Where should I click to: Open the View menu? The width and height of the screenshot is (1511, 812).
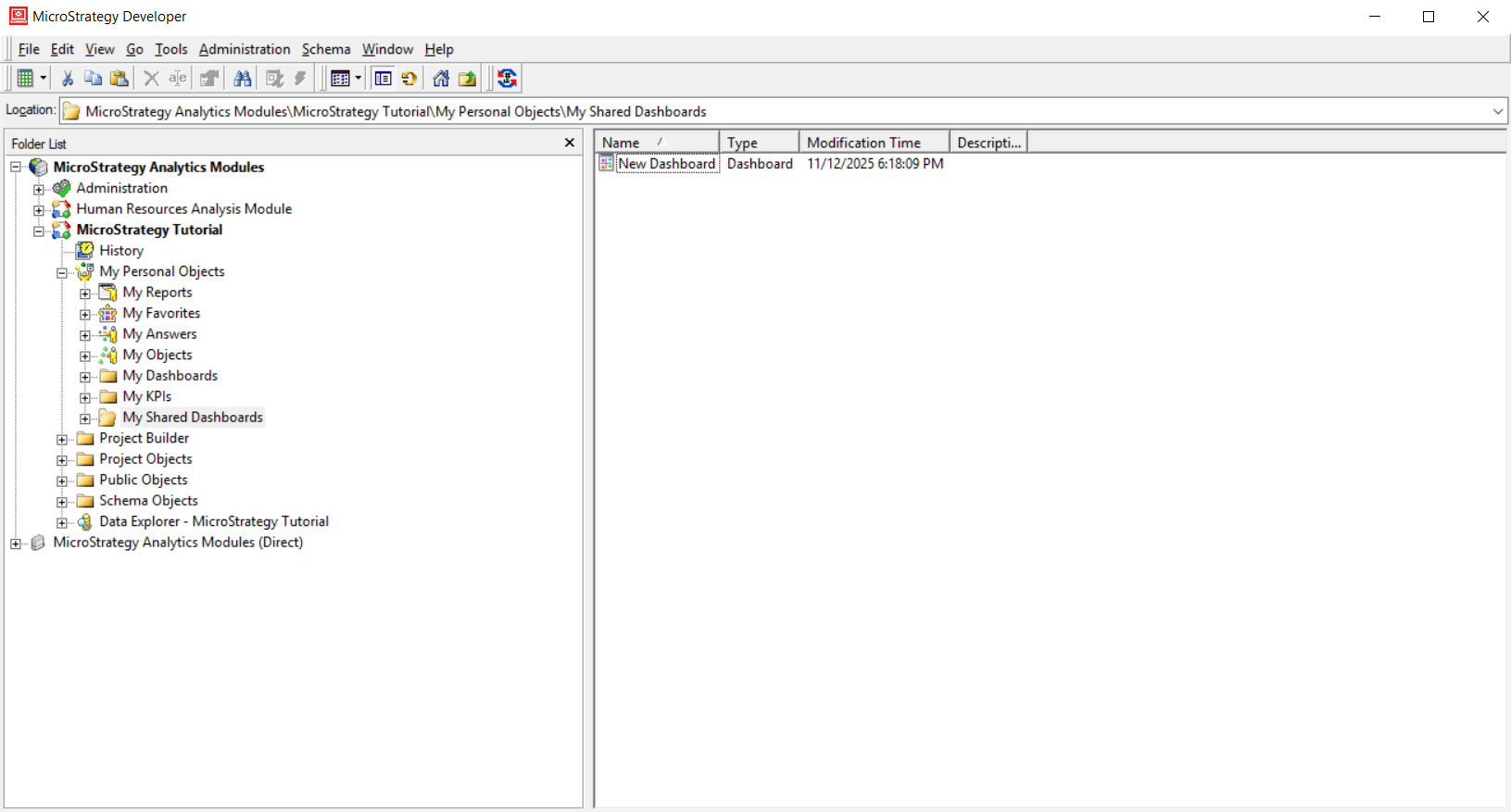pos(100,49)
